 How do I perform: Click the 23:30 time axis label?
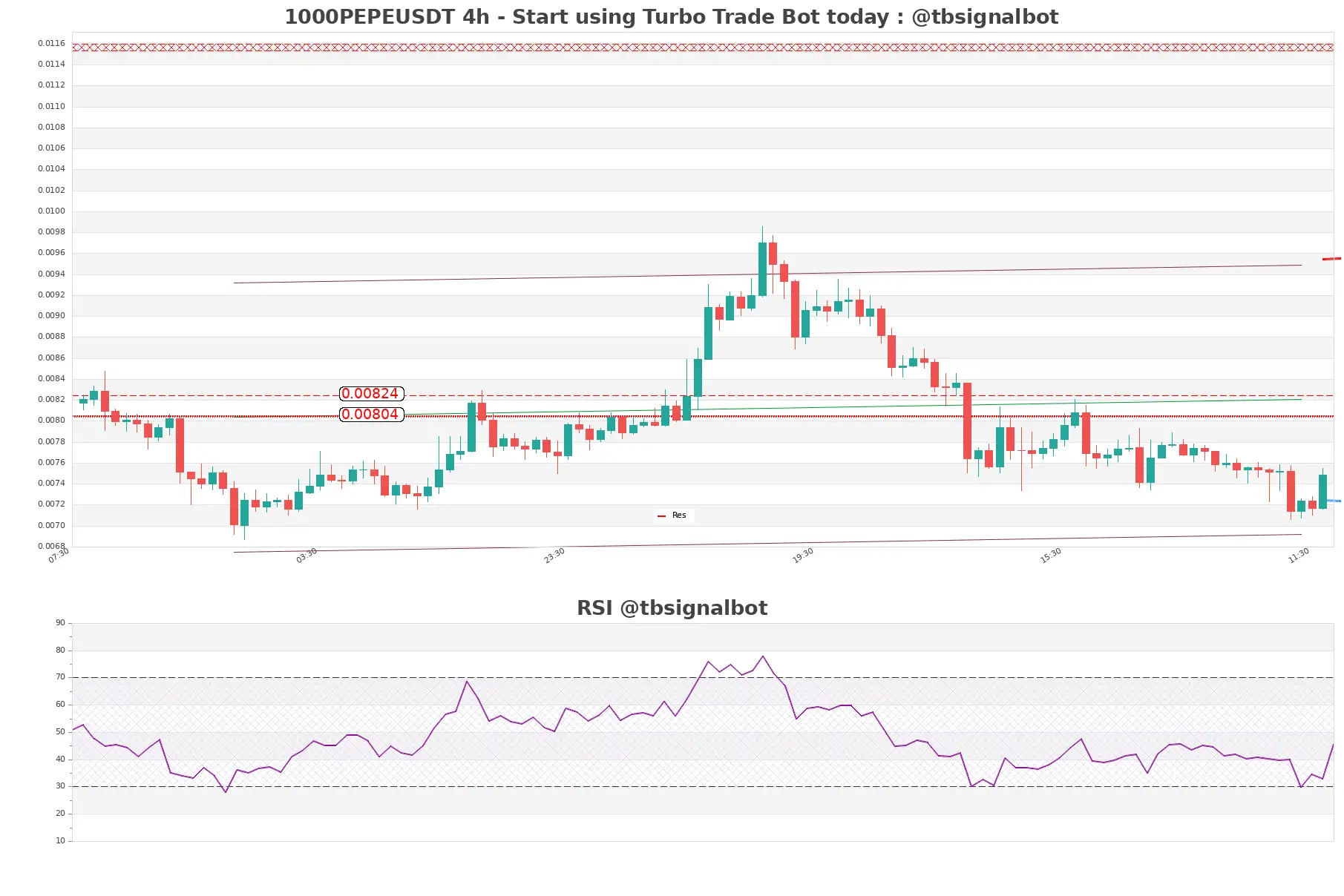click(x=554, y=556)
